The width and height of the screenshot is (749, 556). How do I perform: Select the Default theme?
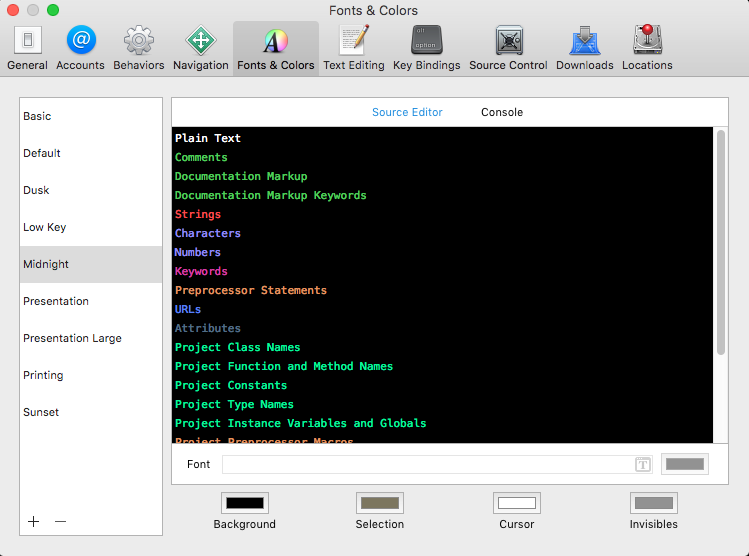point(91,153)
